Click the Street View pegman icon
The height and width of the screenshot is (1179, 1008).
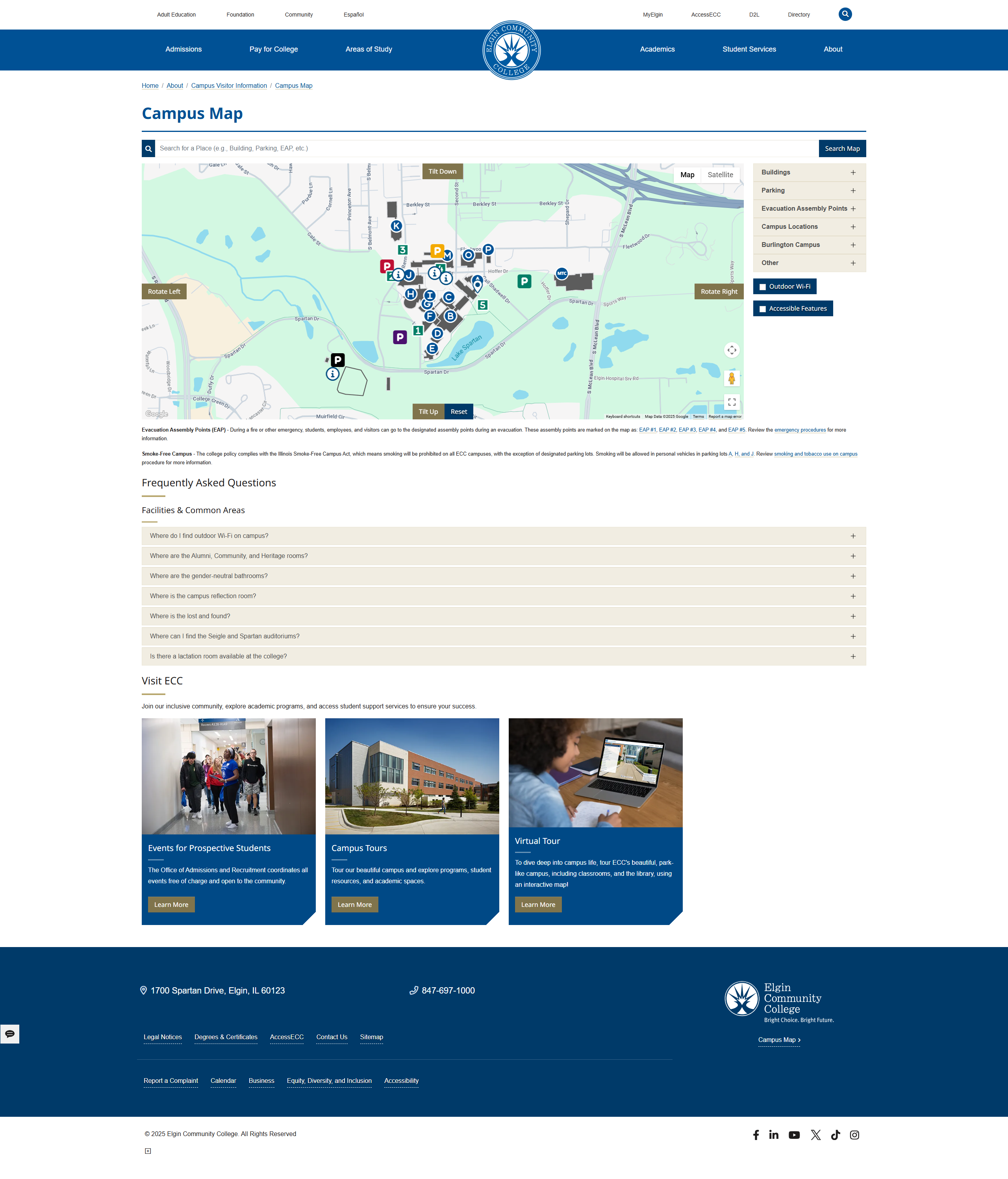pos(732,378)
